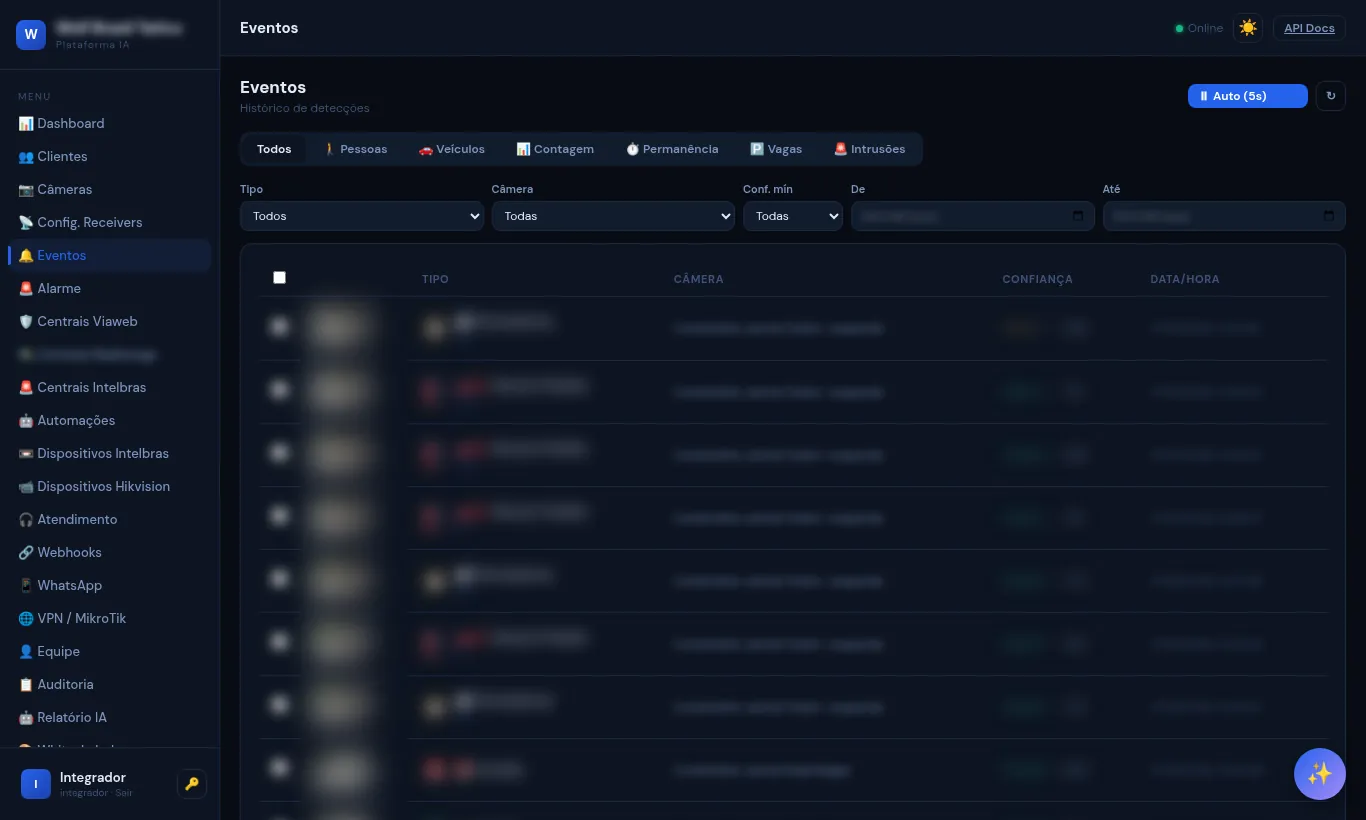Open Auditoria in the sidebar
This screenshot has width=1366, height=820.
pyautogui.click(x=110, y=684)
